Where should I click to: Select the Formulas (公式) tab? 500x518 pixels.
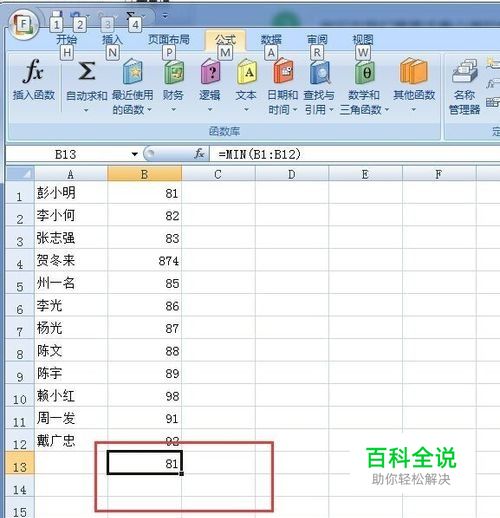[225, 40]
